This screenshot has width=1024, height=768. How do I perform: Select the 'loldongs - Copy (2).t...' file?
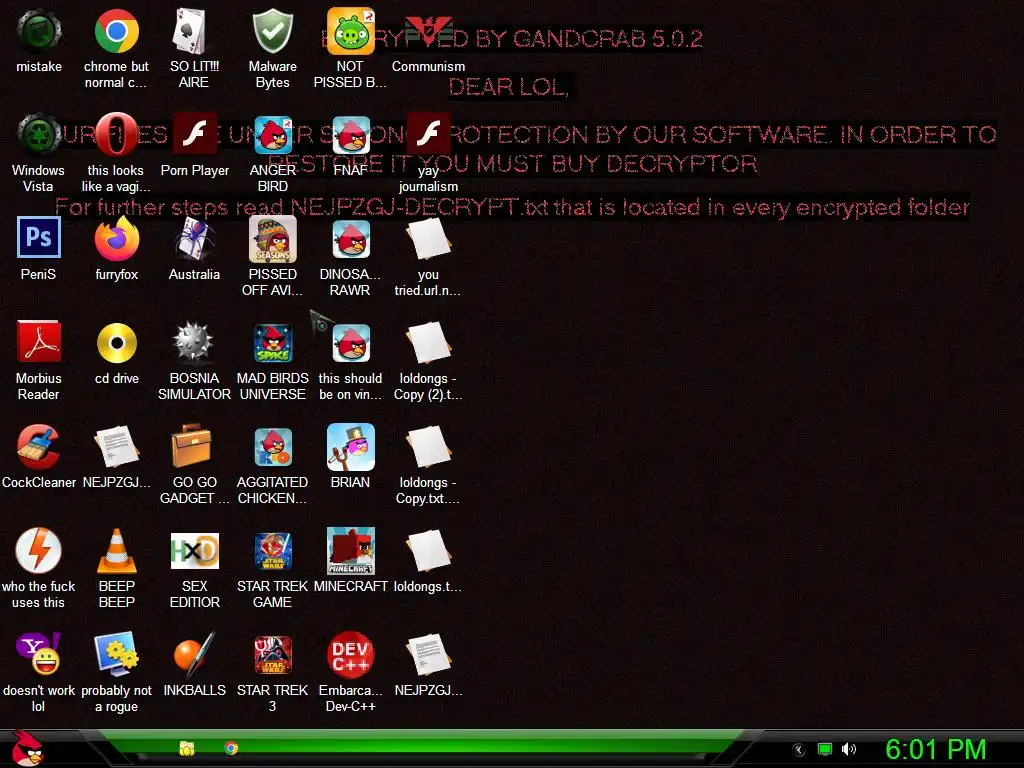tap(428, 342)
